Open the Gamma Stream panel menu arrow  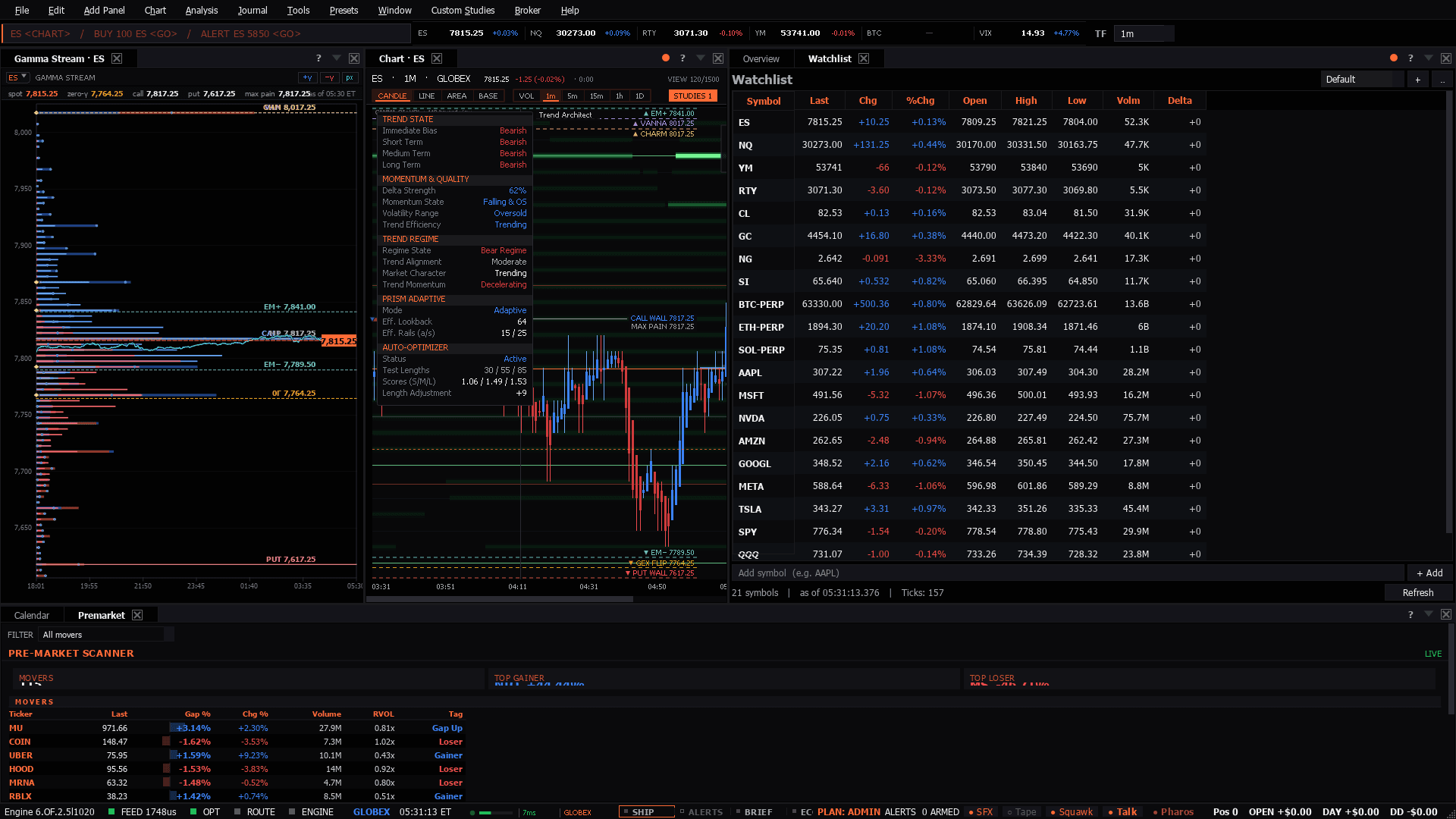point(337,58)
